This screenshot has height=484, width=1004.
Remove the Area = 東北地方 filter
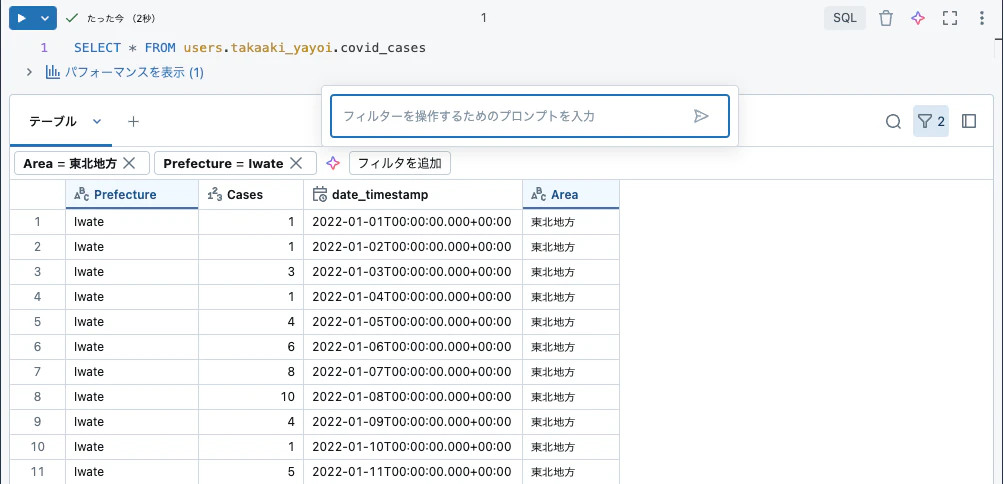pyautogui.click(x=129, y=163)
